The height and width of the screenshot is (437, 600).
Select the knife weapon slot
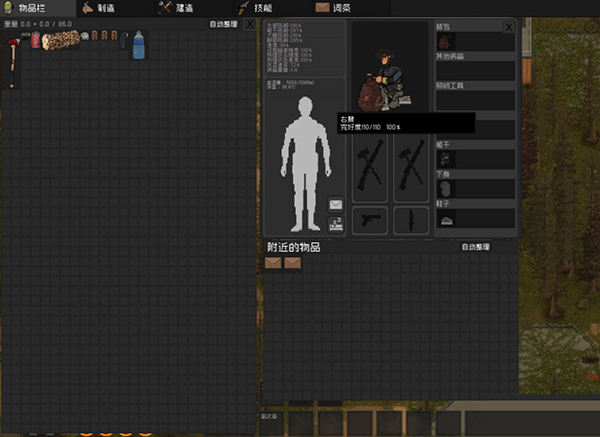[410, 219]
